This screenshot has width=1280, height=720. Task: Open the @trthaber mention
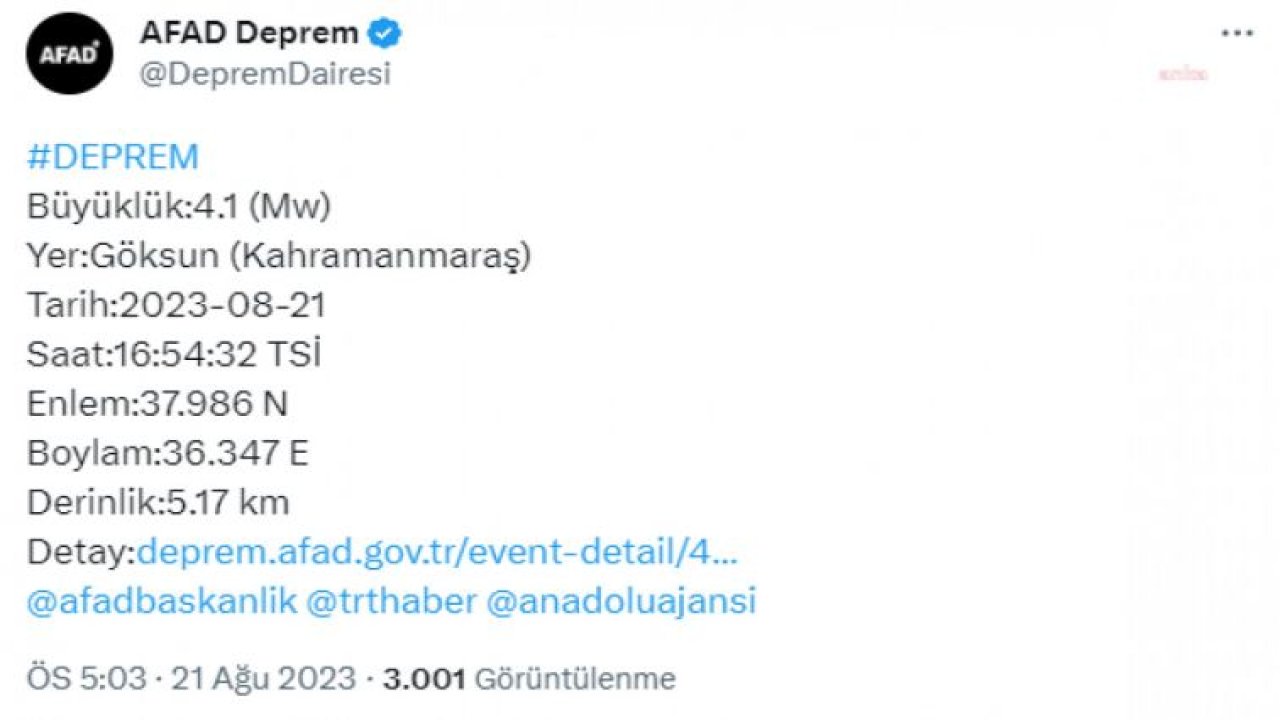point(391,601)
